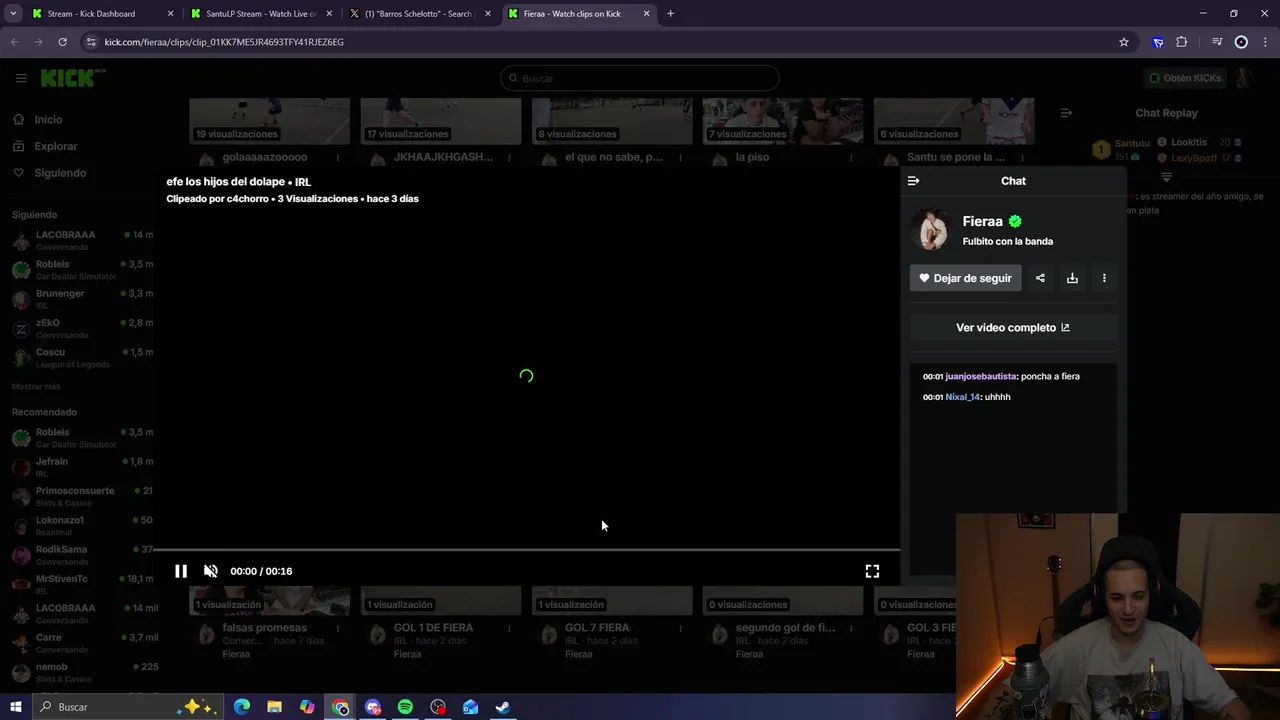Open the tab search dropdown arrow
1280x720 pixels.
(13, 14)
